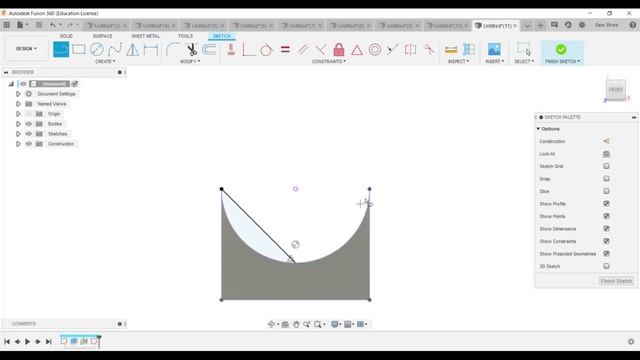Activate the Trim scissors tool

(x=191, y=49)
